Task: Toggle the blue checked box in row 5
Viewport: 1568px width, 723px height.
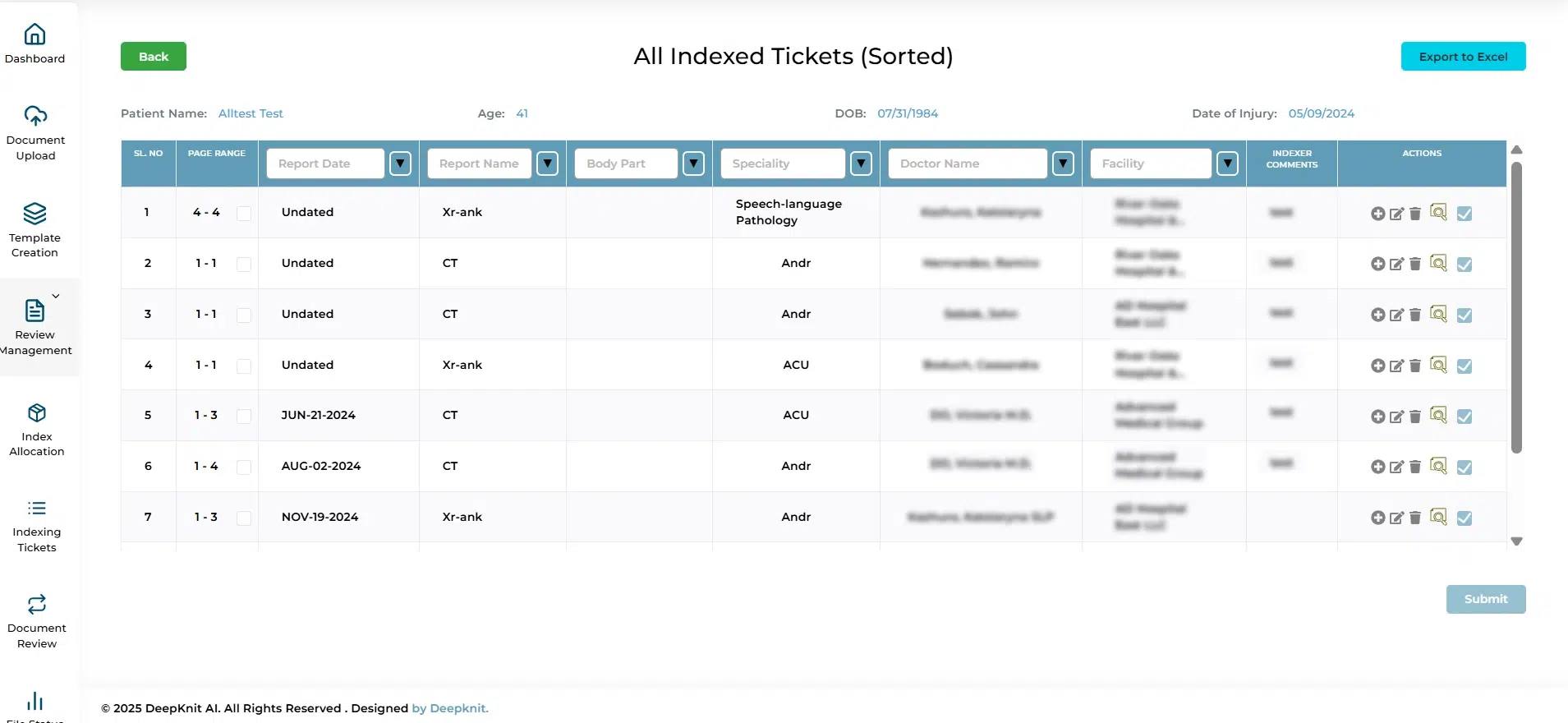Action: [x=1464, y=417]
